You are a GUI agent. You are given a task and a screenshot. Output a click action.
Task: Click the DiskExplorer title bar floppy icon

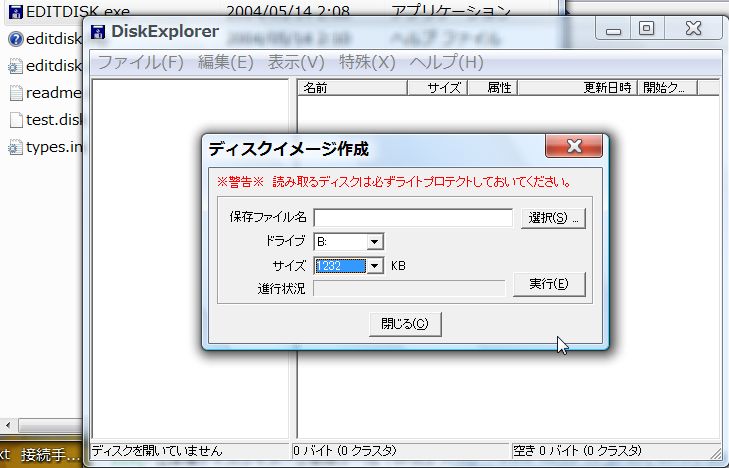tap(98, 32)
